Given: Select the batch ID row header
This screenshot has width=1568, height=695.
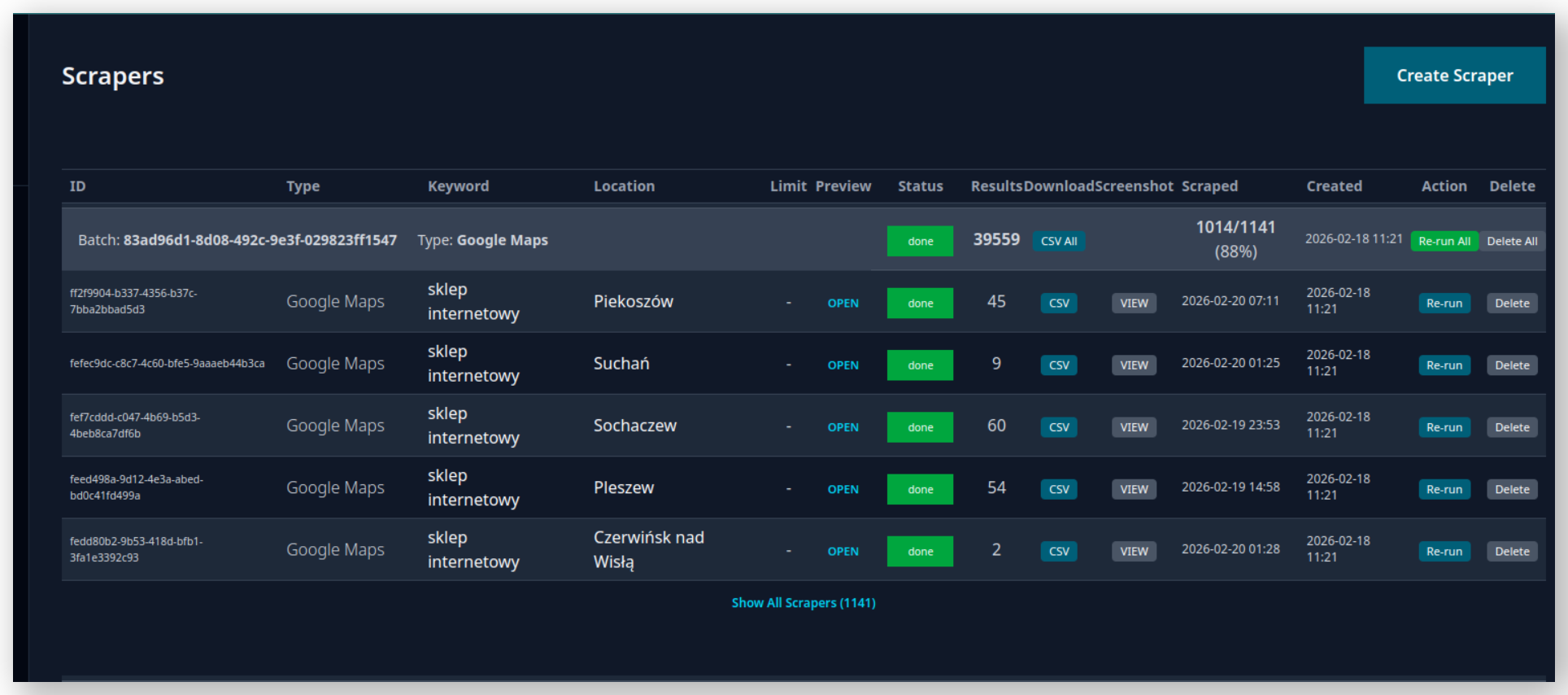Looking at the screenshot, I should [x=237, y=240].
